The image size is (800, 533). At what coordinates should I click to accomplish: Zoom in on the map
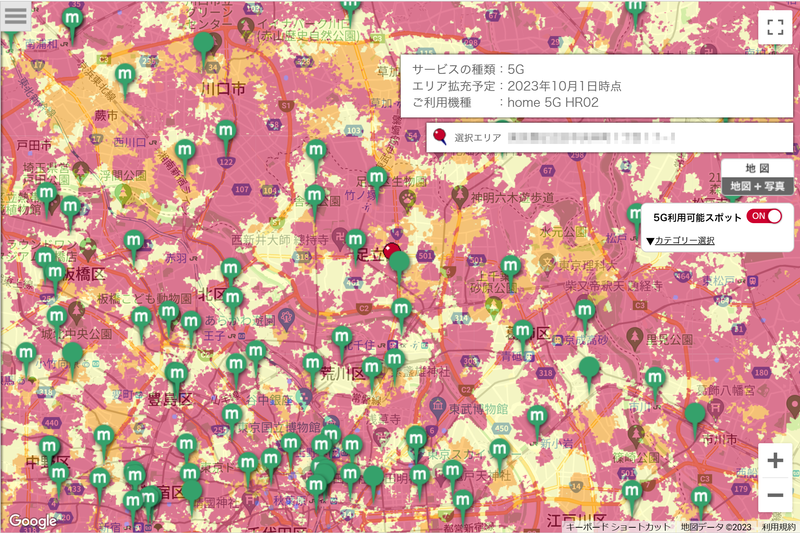coord(775,461)
